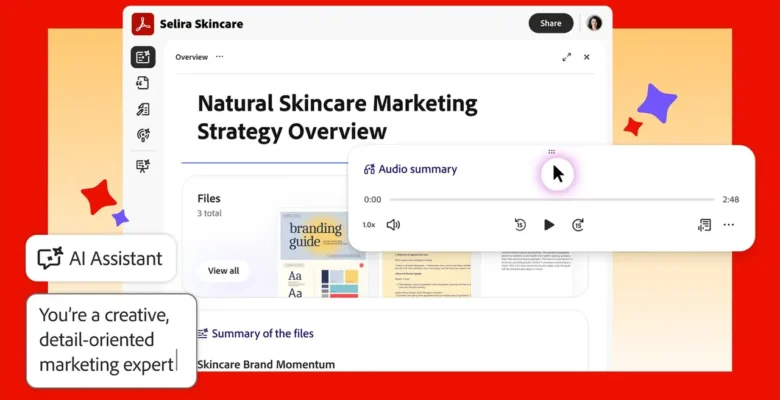Open the third sidebar checklist icon
This screenshot has height=400, width=780.
143,109
